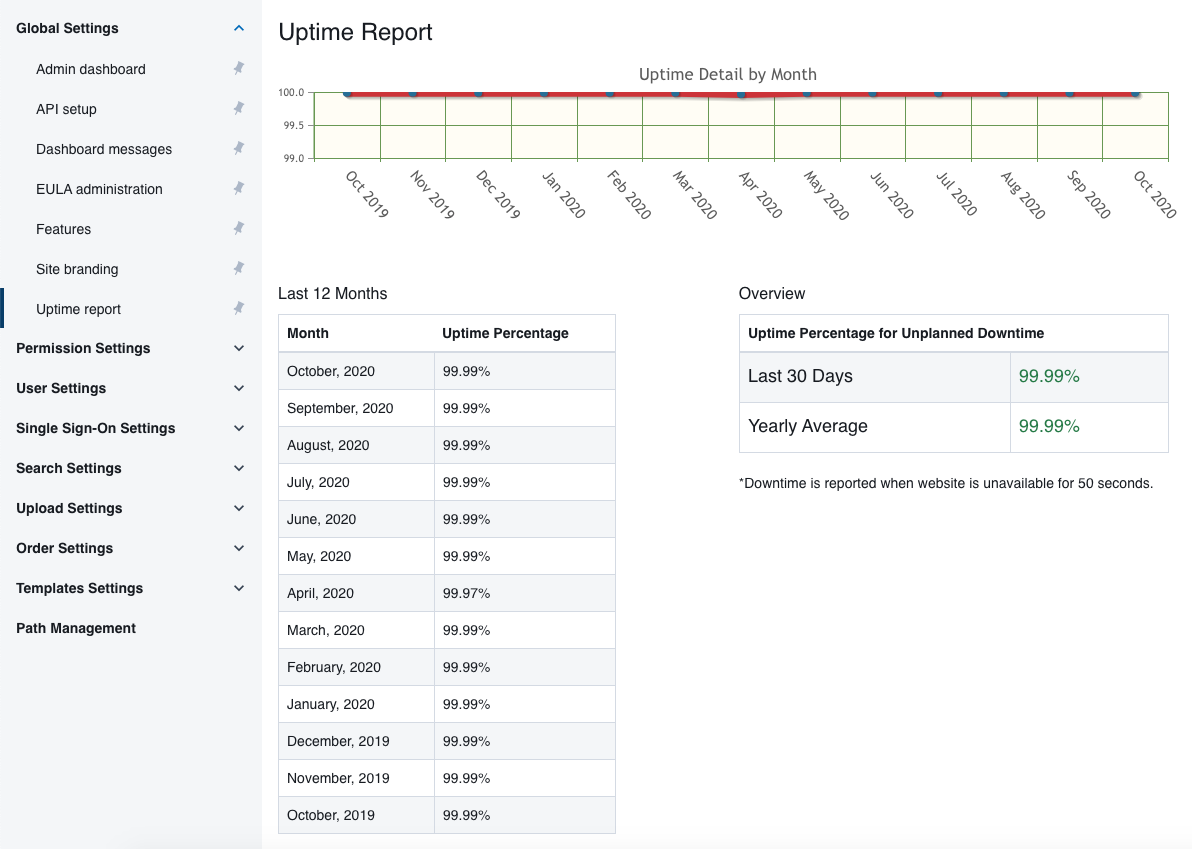Click the Last 12 Months heading
The height and width of the screenshot is (849, 1192).
332,293
